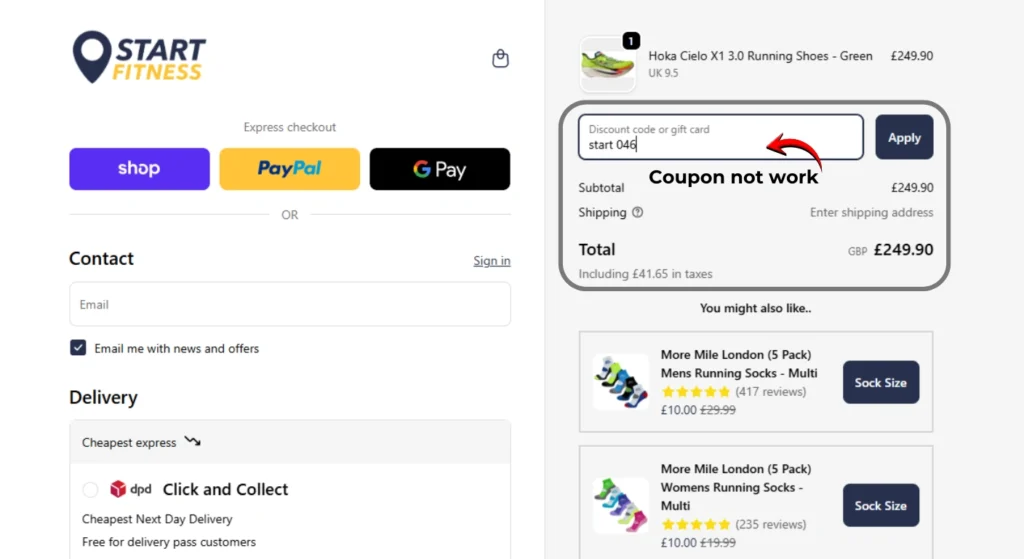Click the Womens Running Socks product image
The image size is (1024, 559).
click(x=620, y=505)
